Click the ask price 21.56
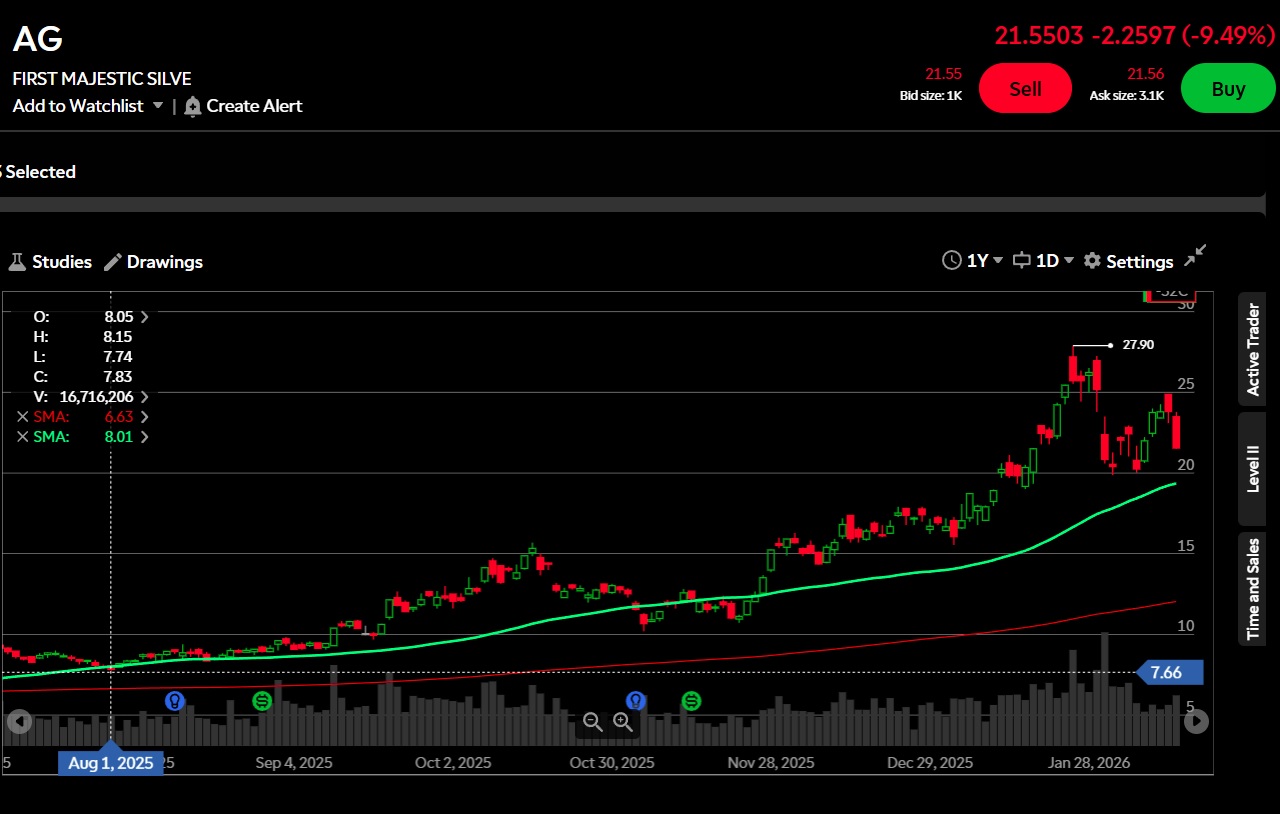 pos(1146,74)
